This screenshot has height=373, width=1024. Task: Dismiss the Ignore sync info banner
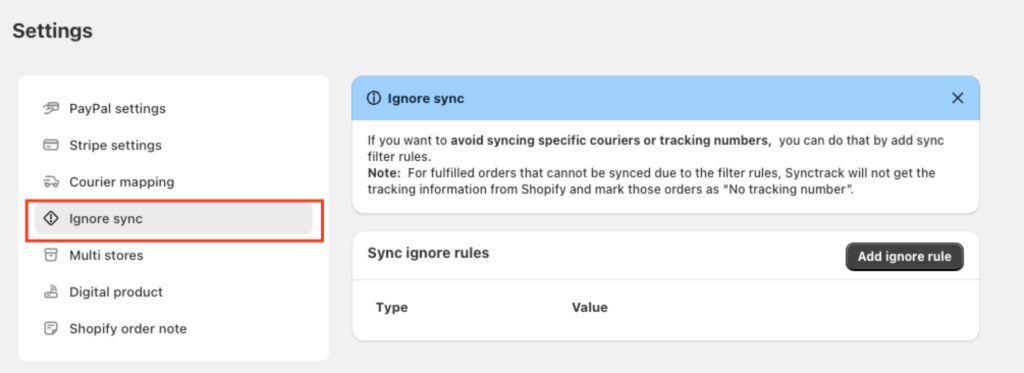tap(957, 98)
